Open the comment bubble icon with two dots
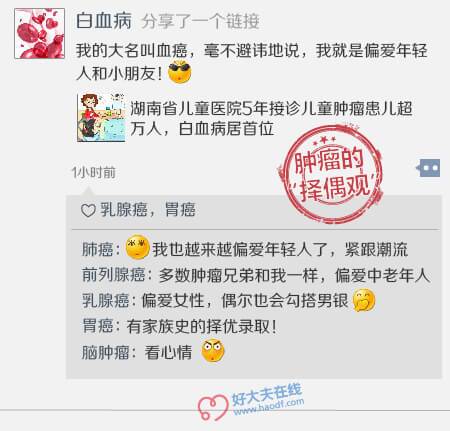Image resolution: width=450 pixels, height=431 pixels. coord(428,168)
